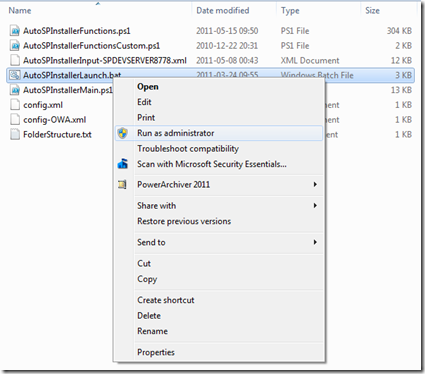The image size is (425, 374).
Task: Click the 12 KB size cell
Action: click(x=401, y=60)
